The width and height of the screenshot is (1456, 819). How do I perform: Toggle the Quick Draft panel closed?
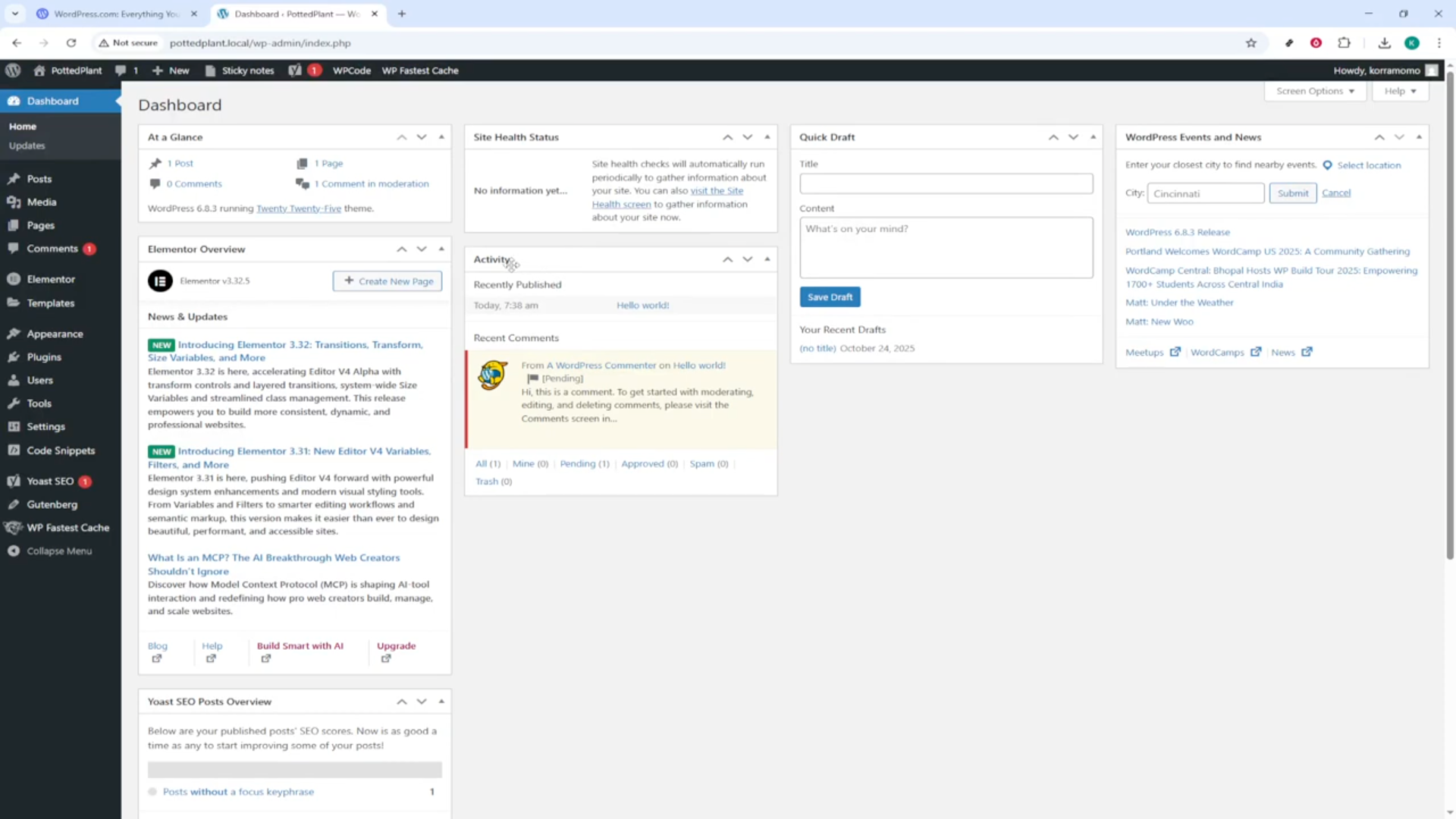tap(1093, 137)
